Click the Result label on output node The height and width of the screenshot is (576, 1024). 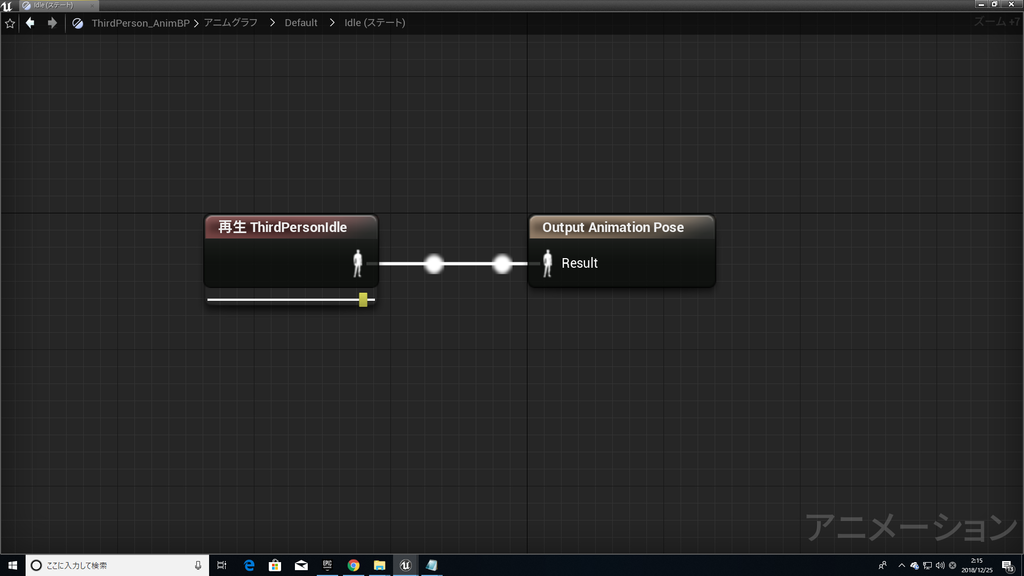[579, 263]
